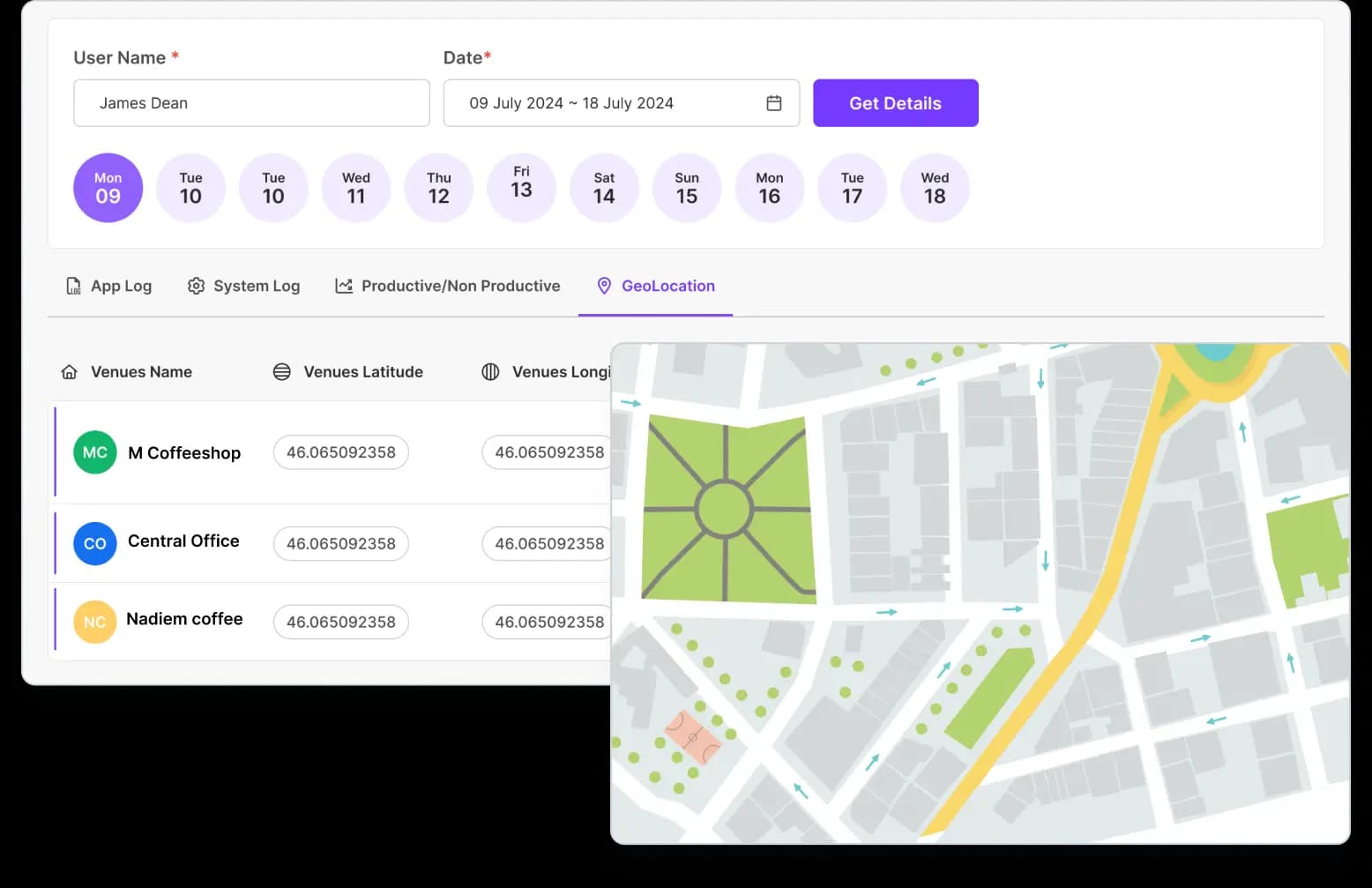Click the M Coffeeshop venue name
The width and height of the screenshot is (1372, 888).
click(184, 452)
